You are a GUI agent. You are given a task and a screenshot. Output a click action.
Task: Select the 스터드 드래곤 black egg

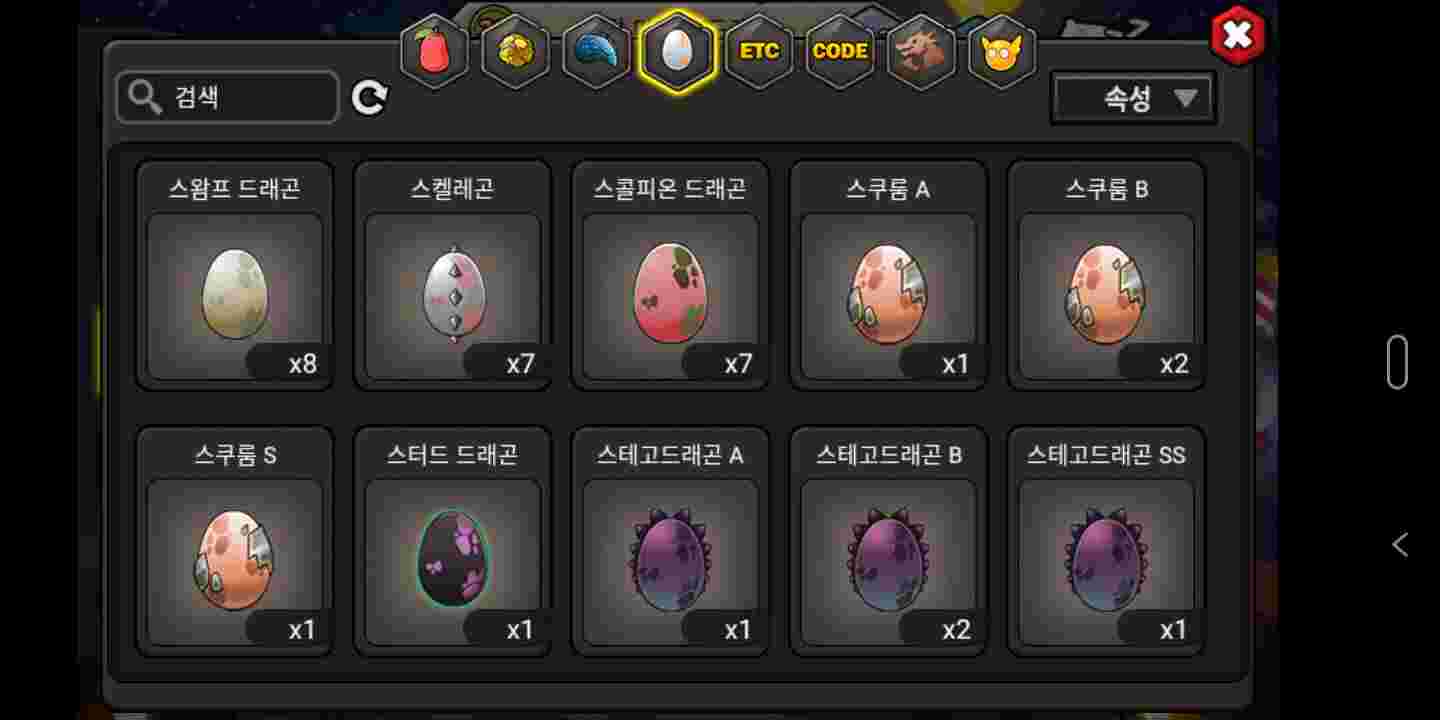click(453, 541)
